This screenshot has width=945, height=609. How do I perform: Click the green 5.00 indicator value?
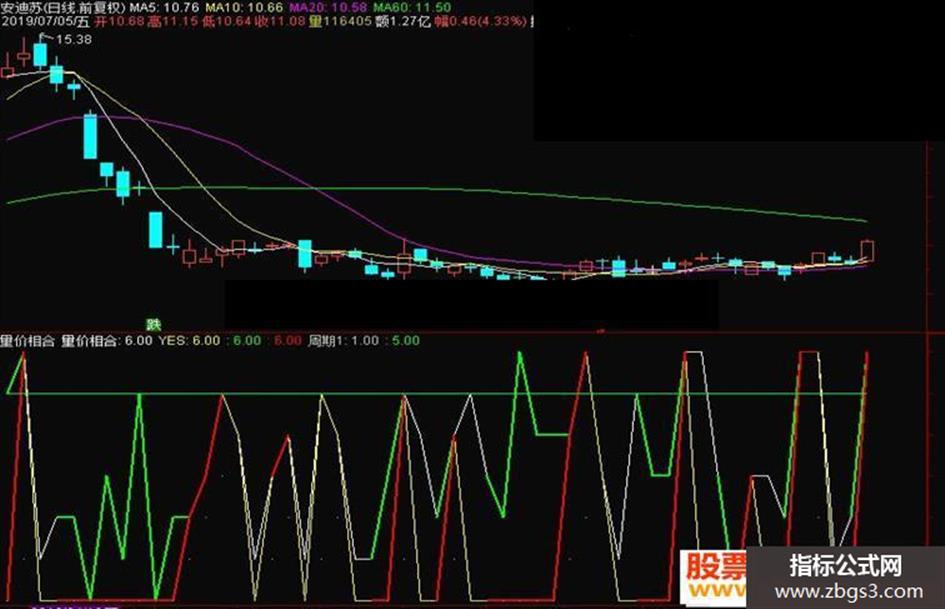click(x=406, y=341)
